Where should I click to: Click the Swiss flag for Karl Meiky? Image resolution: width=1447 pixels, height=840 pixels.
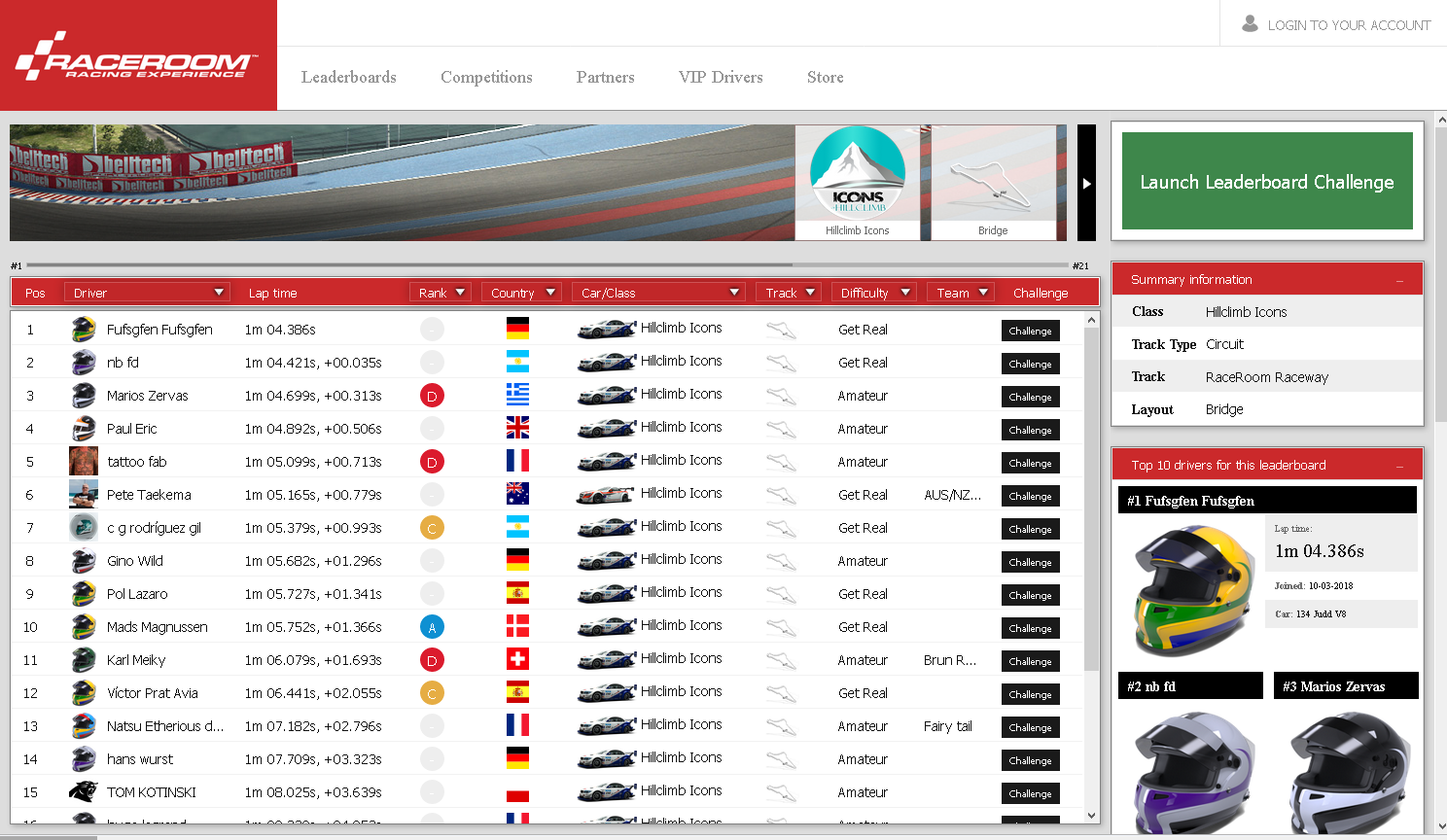coord(517,659)
